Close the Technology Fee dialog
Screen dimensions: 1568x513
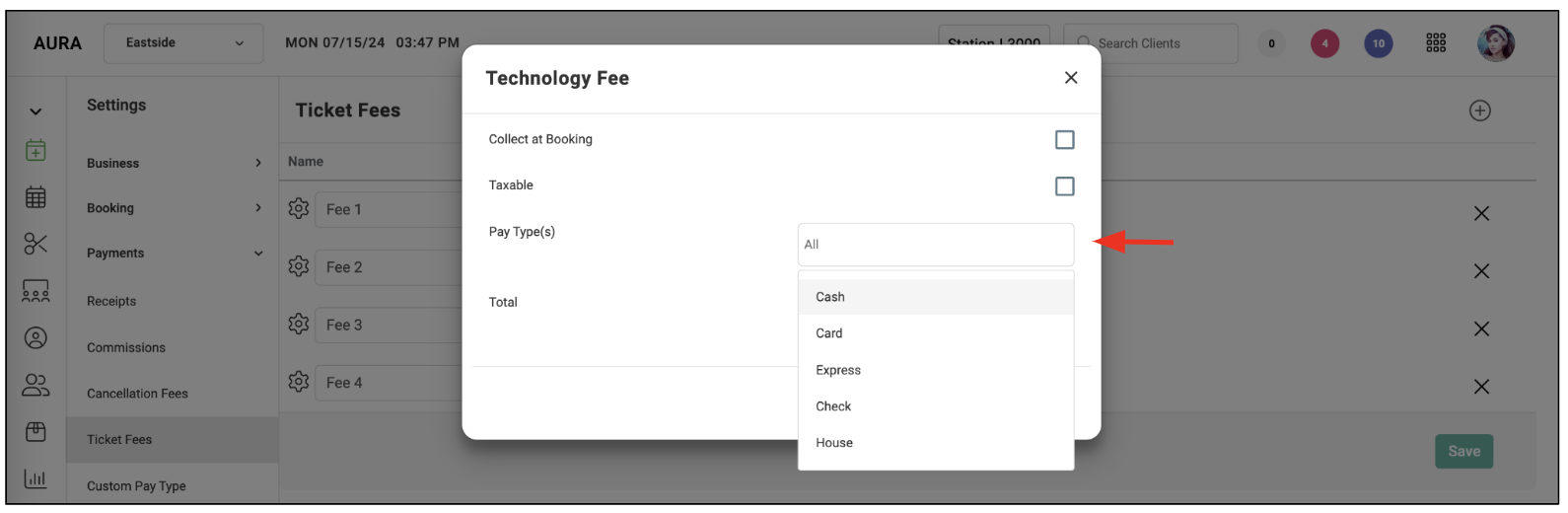1071,78
